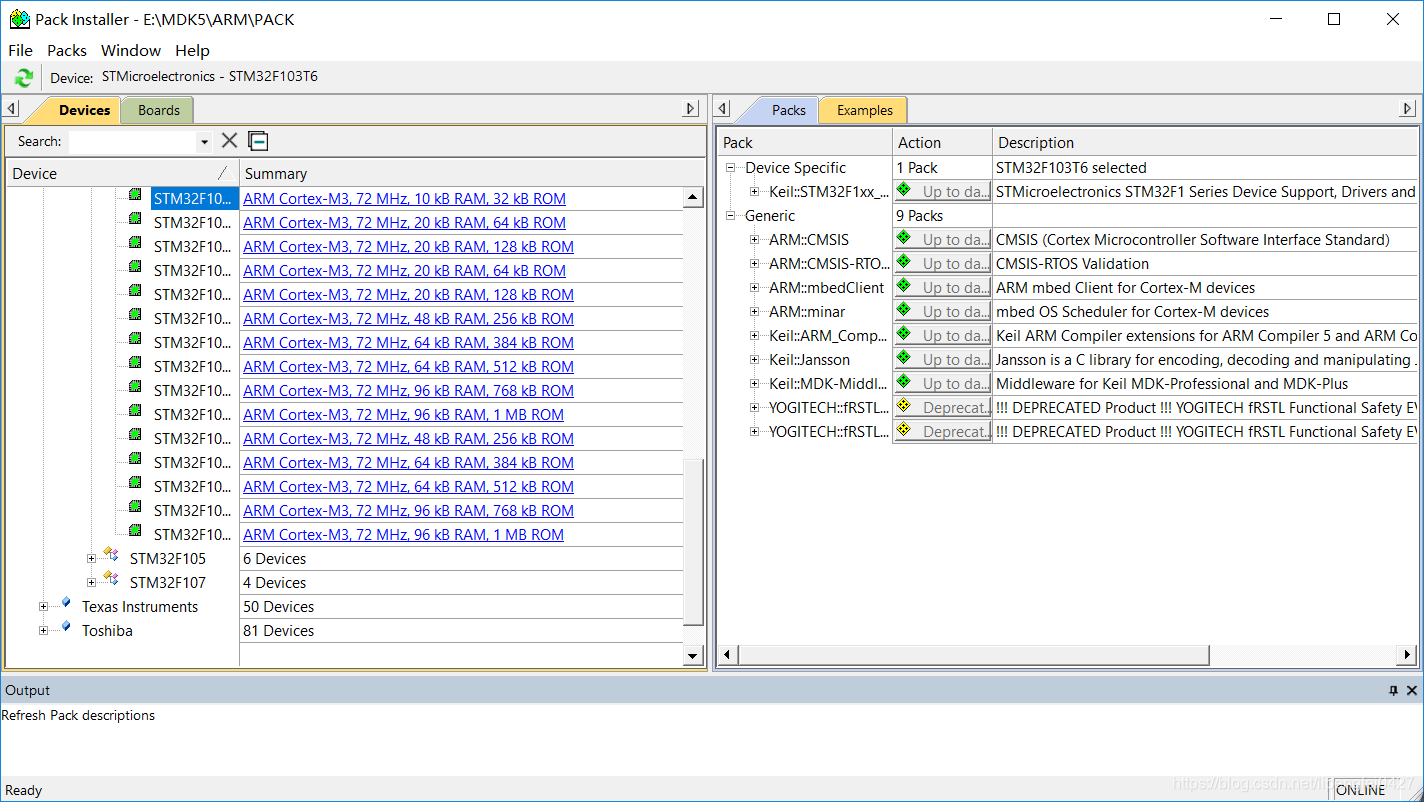
Task: Click green diamond icon for ARM::CMSIS
Action: click(904, 238)
